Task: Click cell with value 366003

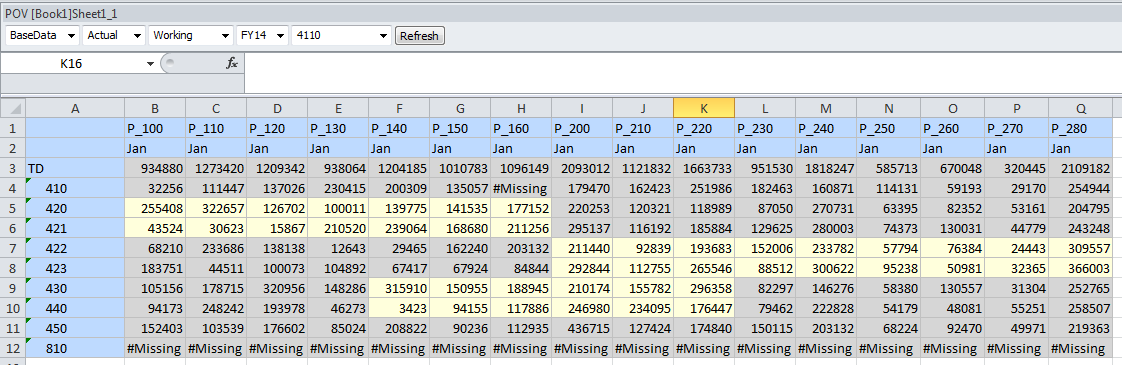Action: click(1080, 268)
